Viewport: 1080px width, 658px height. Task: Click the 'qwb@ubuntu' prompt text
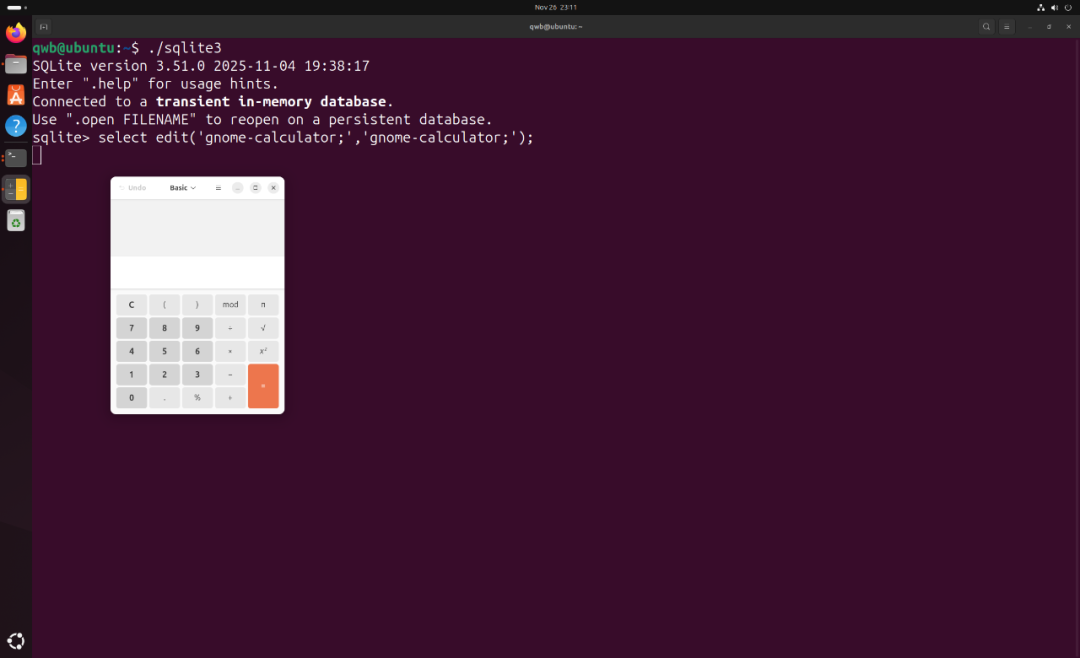[73, 48]
